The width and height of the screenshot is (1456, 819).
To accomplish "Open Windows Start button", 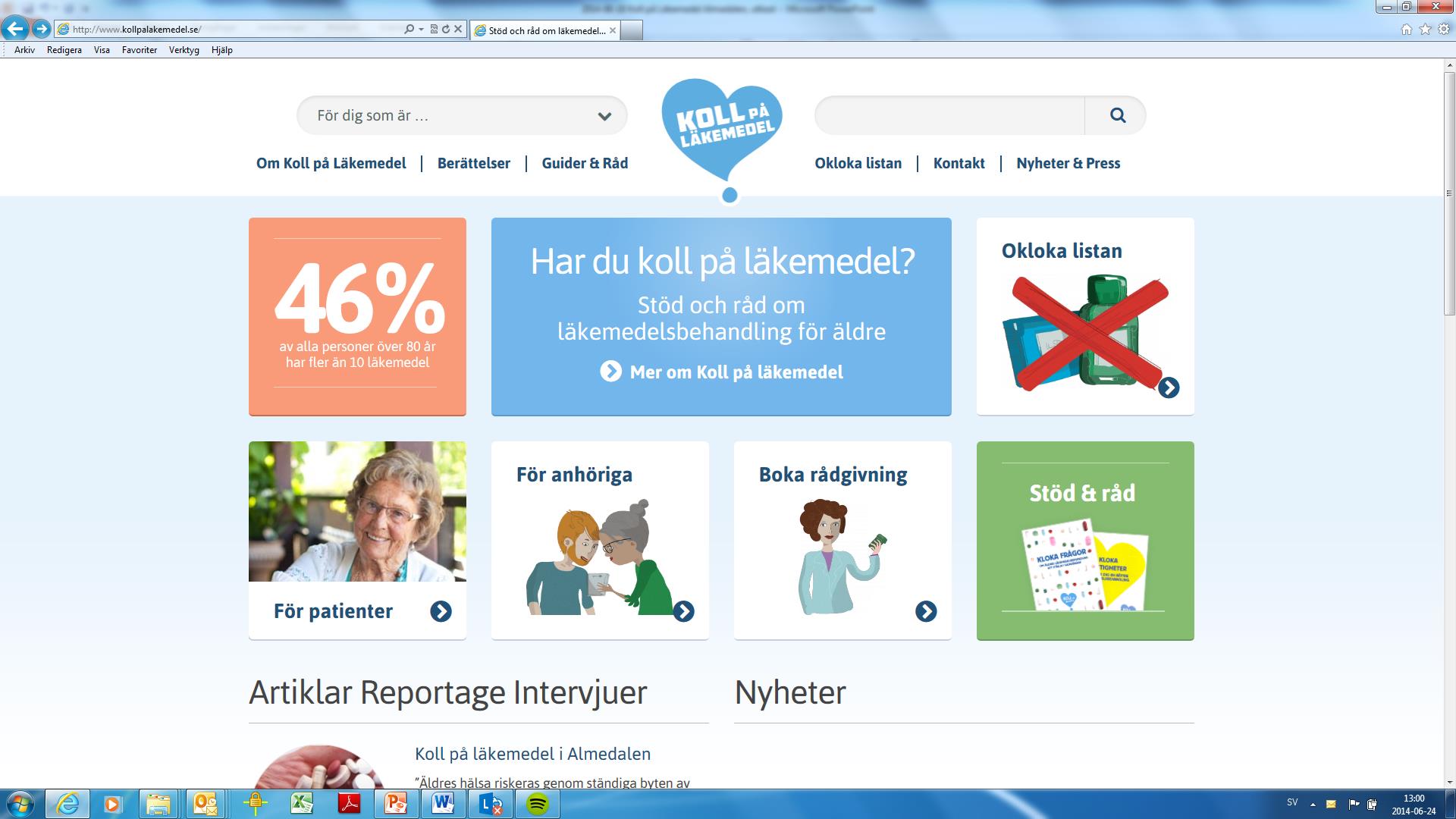I will tap(20, 803).
